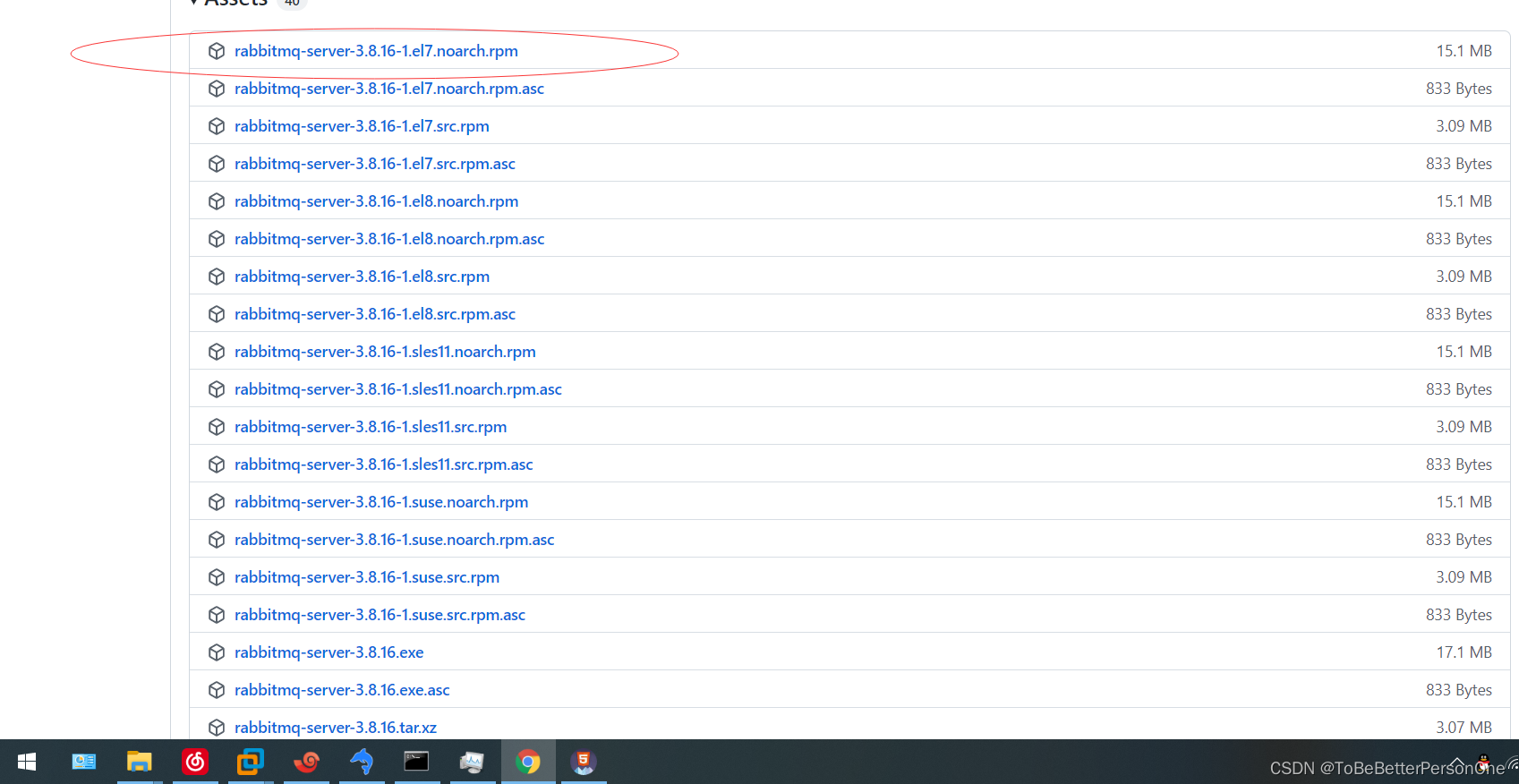Download rabbitmq-server-3.8.16-1.el7.src.rpm.asc
This screenshot has width=1519, height=784.
point(375,164)
